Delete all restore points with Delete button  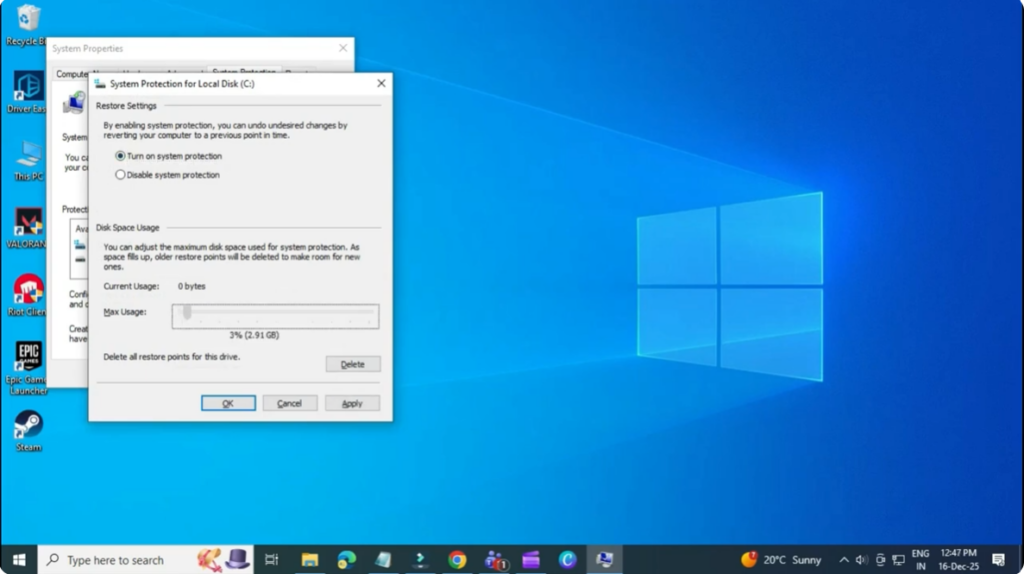click(353, 364)
